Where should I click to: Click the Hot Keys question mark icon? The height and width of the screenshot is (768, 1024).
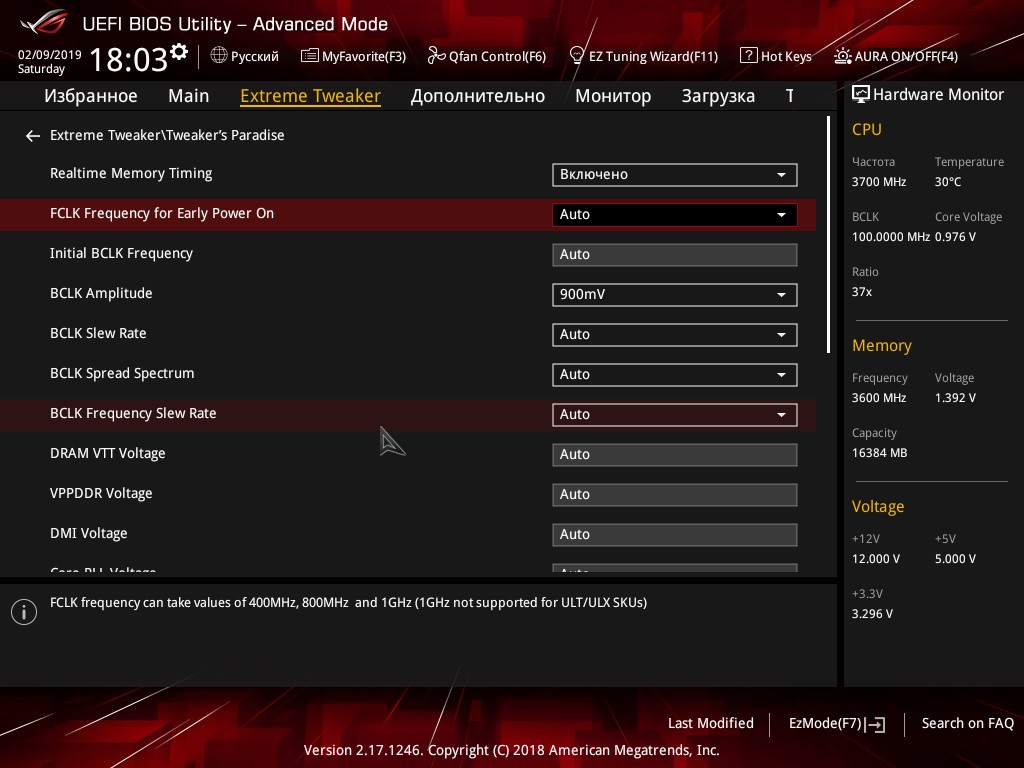pos(748,56)
